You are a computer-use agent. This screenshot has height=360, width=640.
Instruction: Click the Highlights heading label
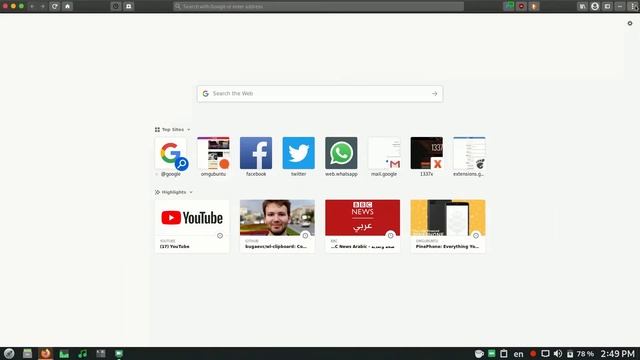[x=174, y=192]
